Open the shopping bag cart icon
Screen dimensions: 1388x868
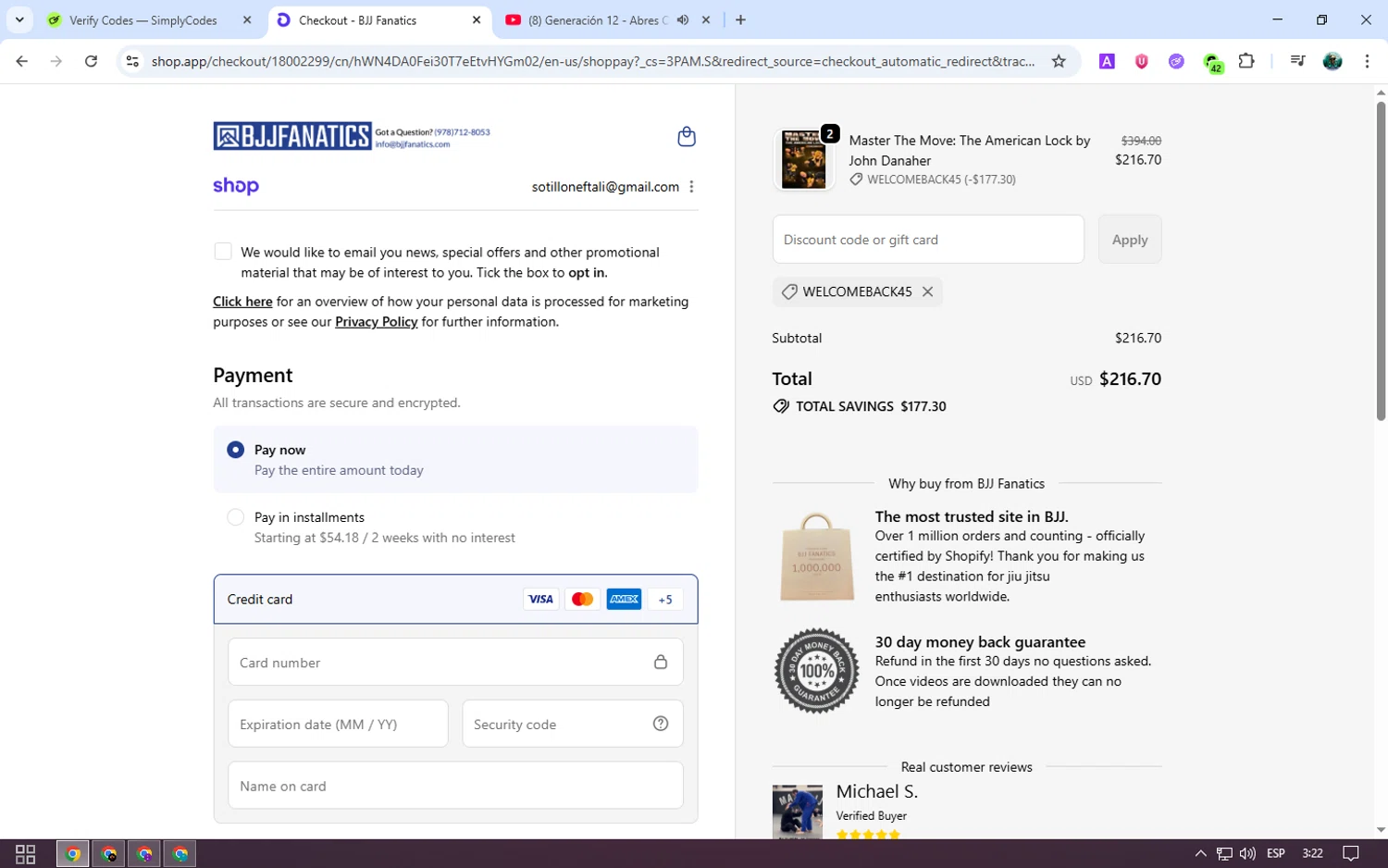[x=686, y=137]
